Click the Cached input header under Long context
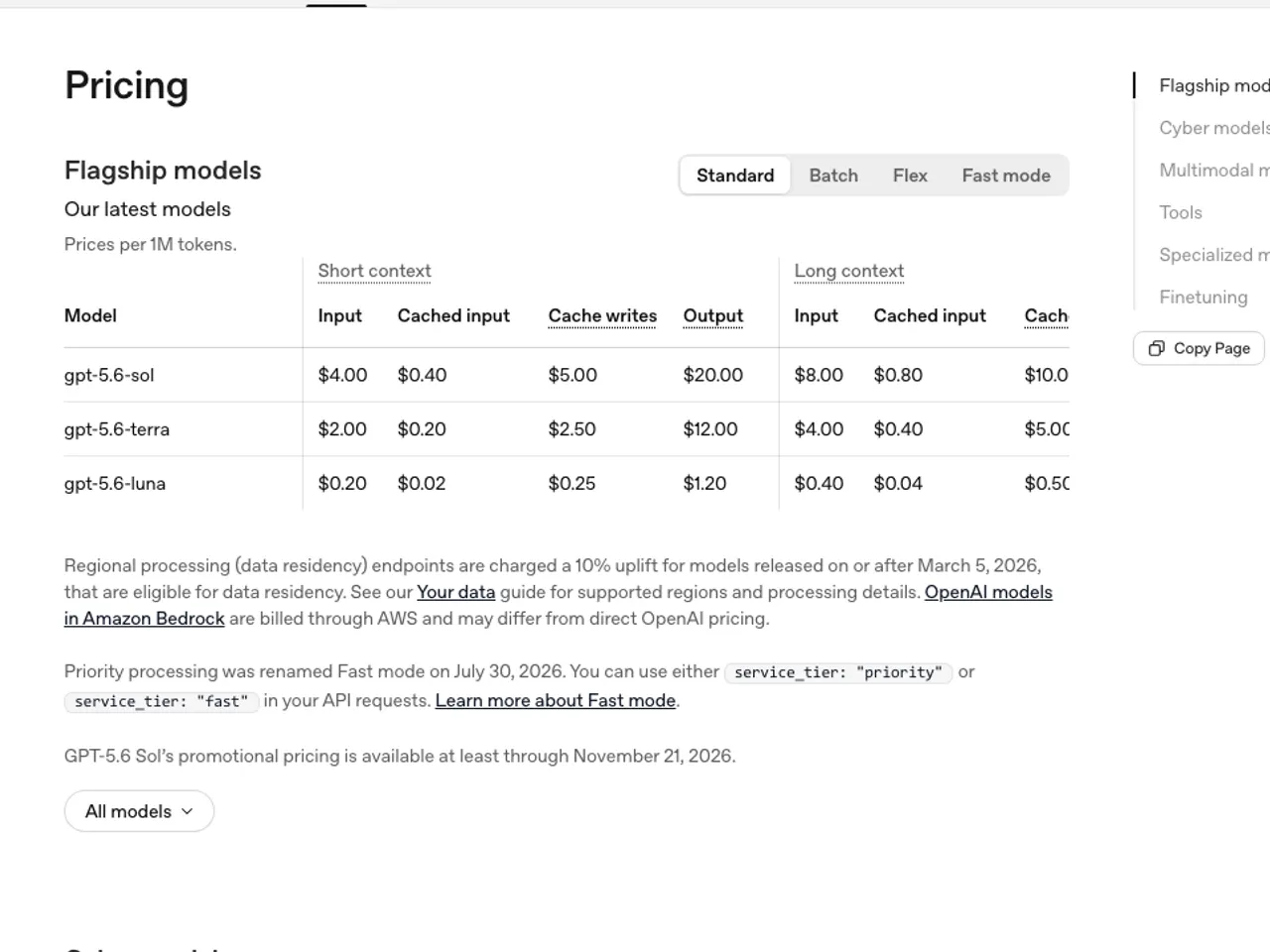 click(x=930, y=315)
